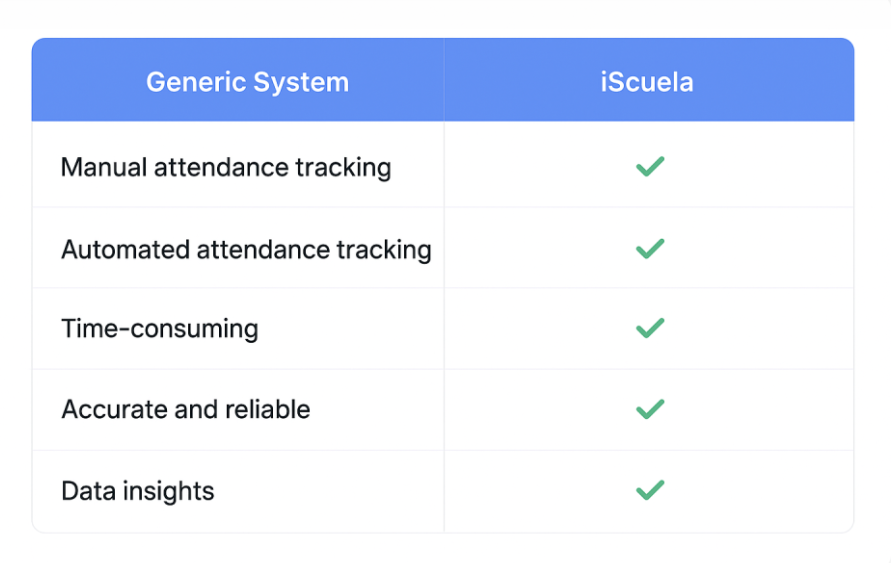Click the checkmark in the Manual attendance tracking row

pos(650,166)
